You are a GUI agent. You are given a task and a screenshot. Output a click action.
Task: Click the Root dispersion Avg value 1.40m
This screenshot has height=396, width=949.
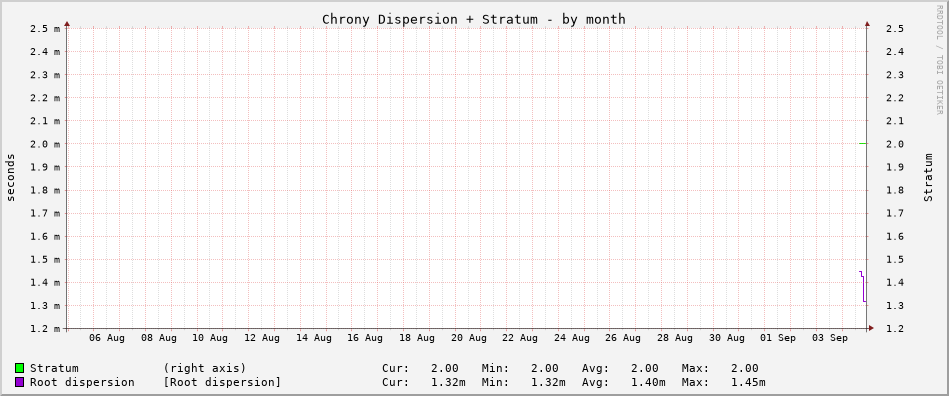[648, 383]
